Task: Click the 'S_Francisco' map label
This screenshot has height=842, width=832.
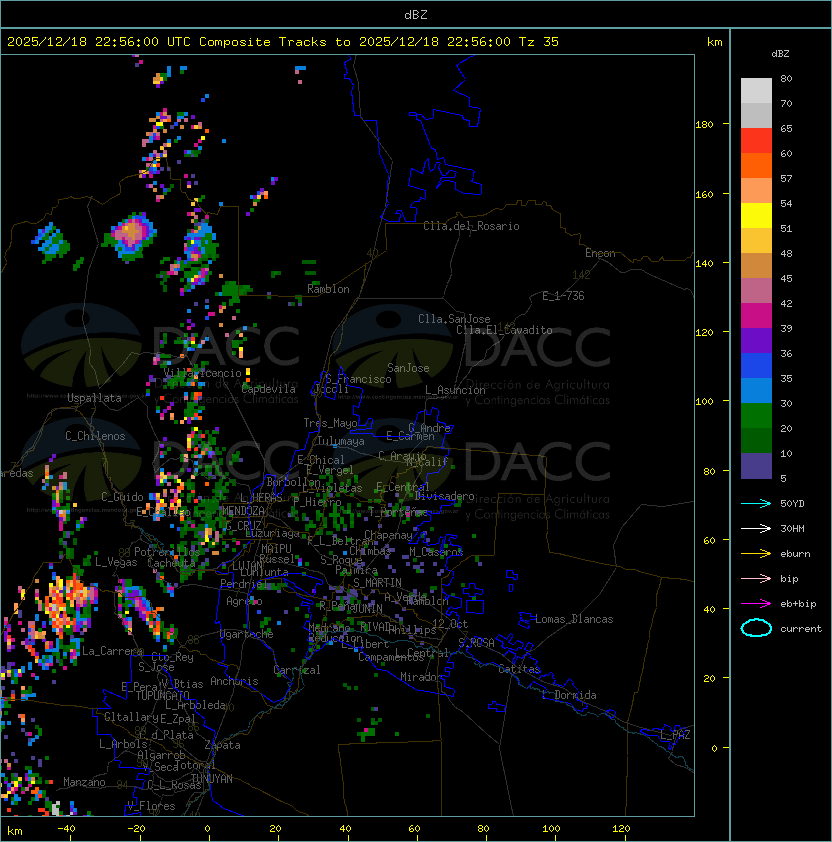Action: [x=358, y=379]
